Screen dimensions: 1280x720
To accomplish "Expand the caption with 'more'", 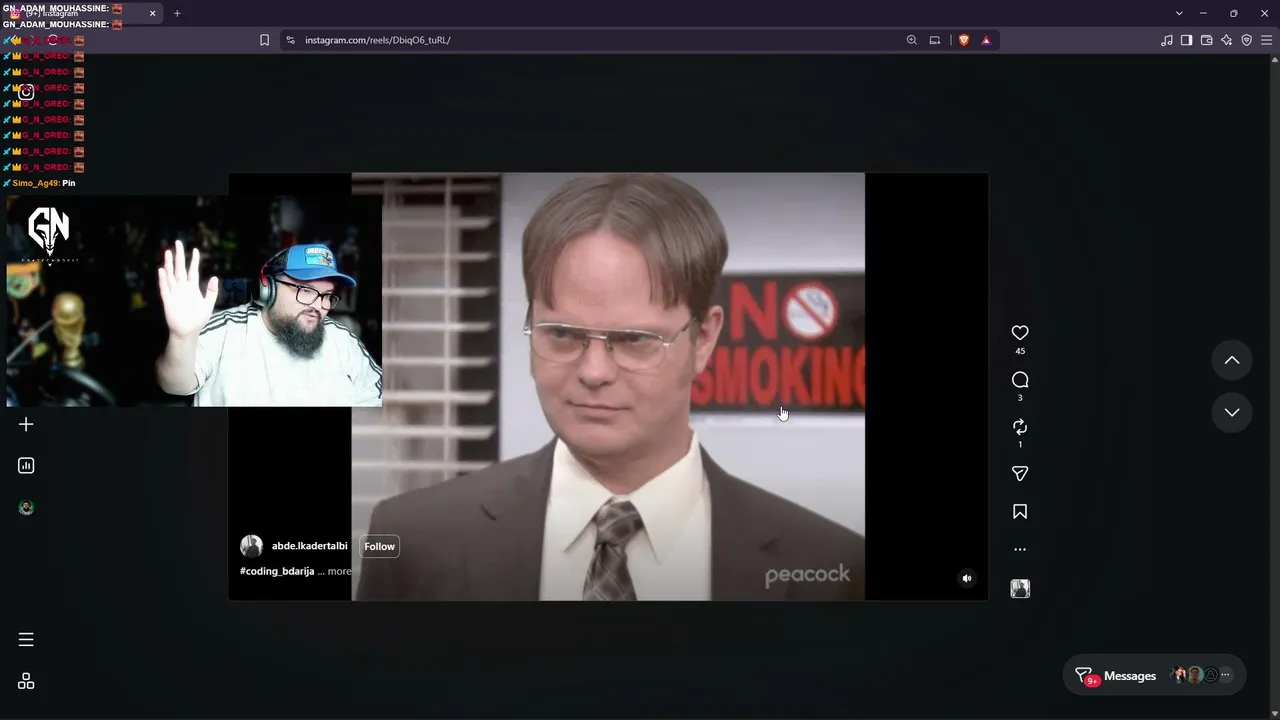I will pos(340,571).
